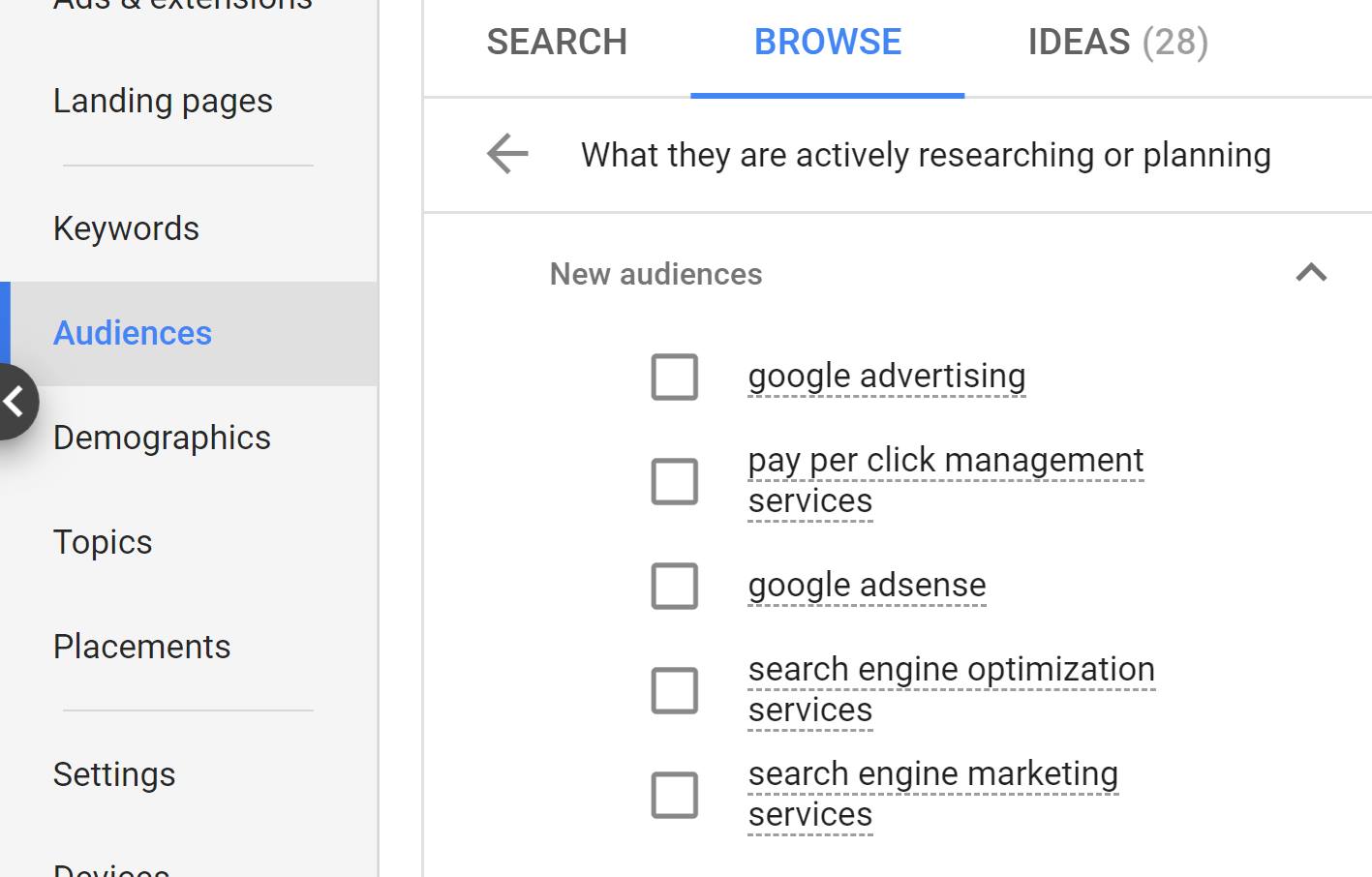Check pay per click management services
The image size is (1372, 877).
coord(675,481)
